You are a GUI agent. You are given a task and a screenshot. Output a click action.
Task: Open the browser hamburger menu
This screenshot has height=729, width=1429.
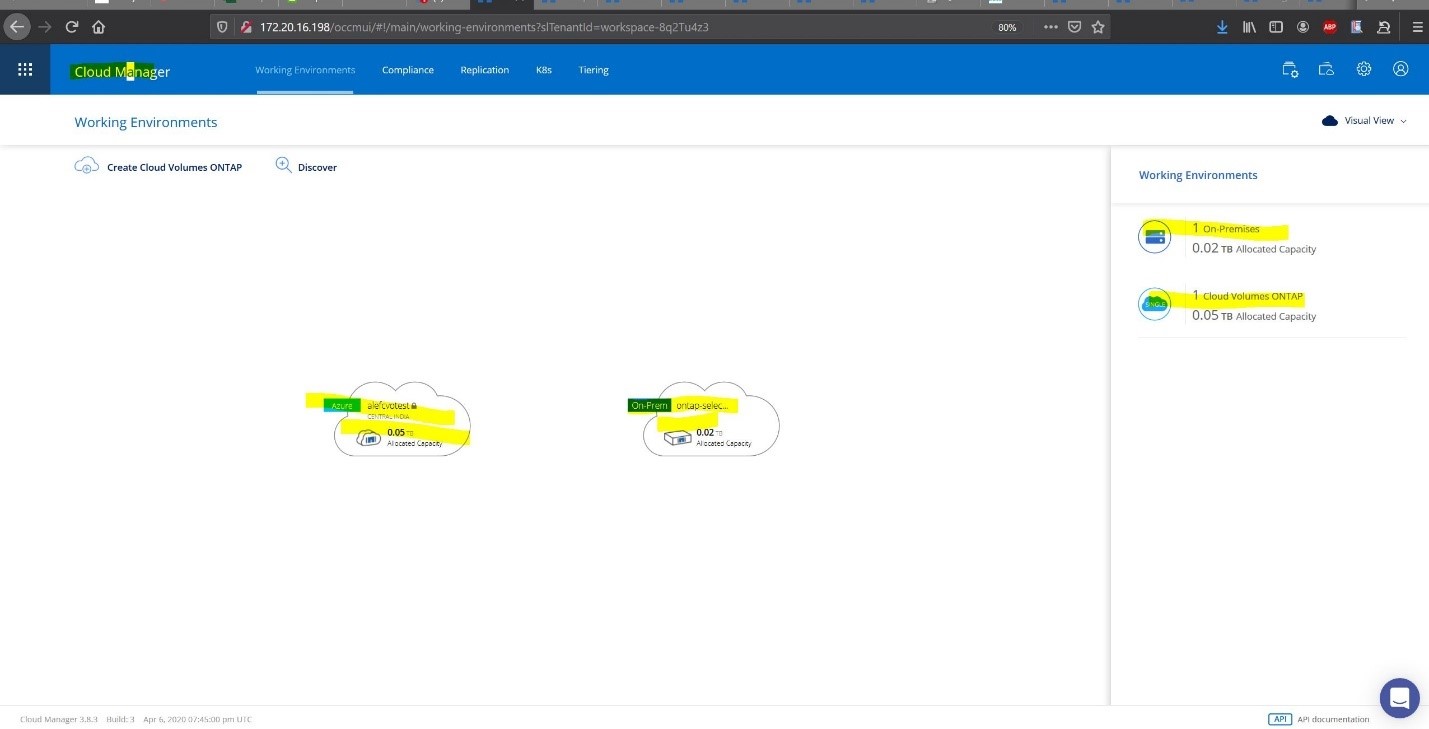tap(1416, 27)
